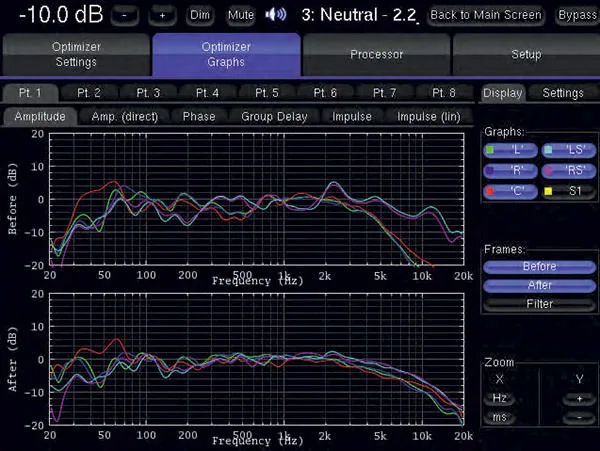Decrease volume with the minus button
600x451 pixels.
(x=124, y=15)
